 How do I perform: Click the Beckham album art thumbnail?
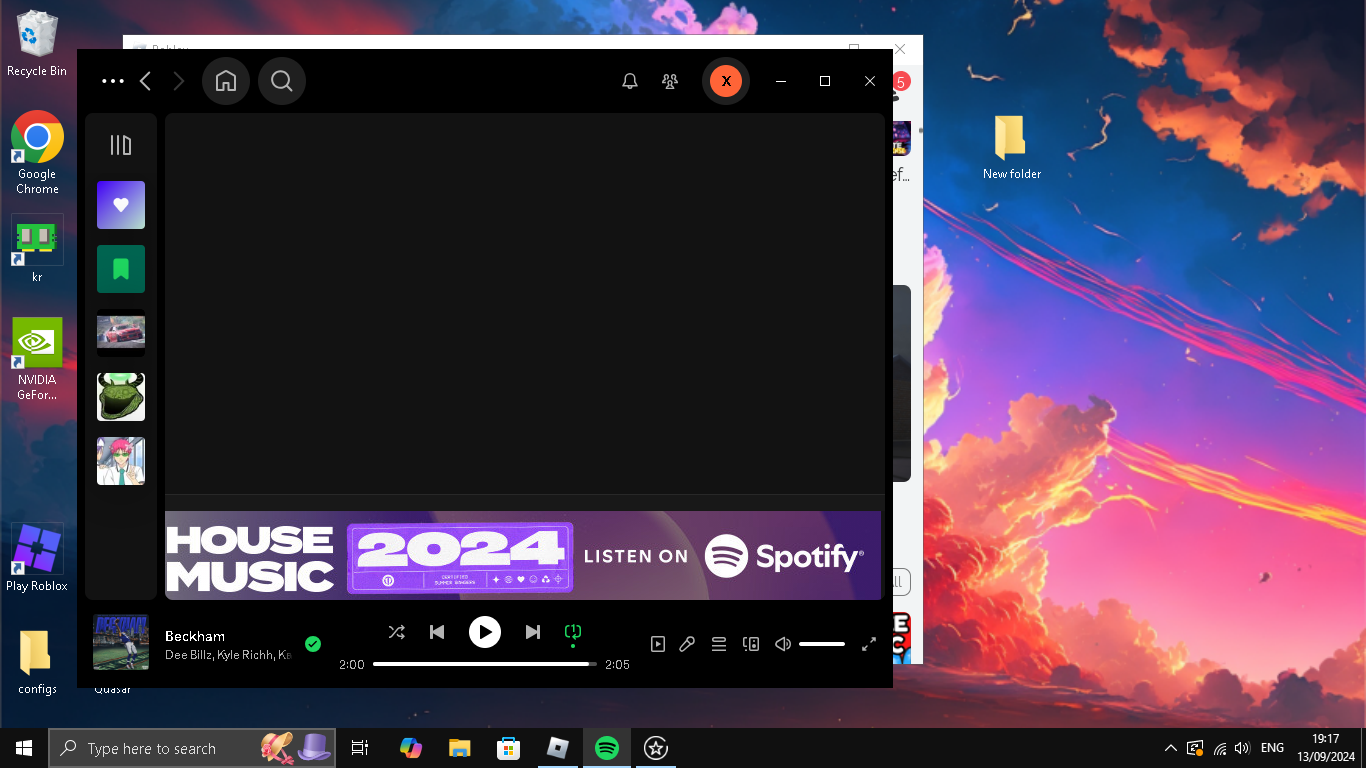tap(121, 642)
